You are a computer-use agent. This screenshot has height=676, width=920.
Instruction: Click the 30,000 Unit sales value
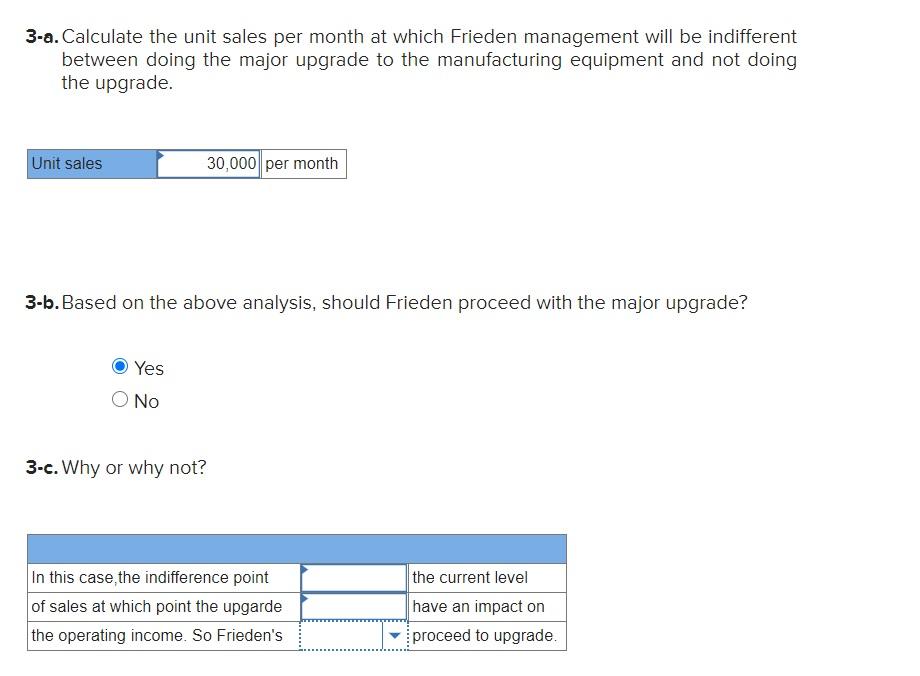pyautogui.click(x=230, y=163)
